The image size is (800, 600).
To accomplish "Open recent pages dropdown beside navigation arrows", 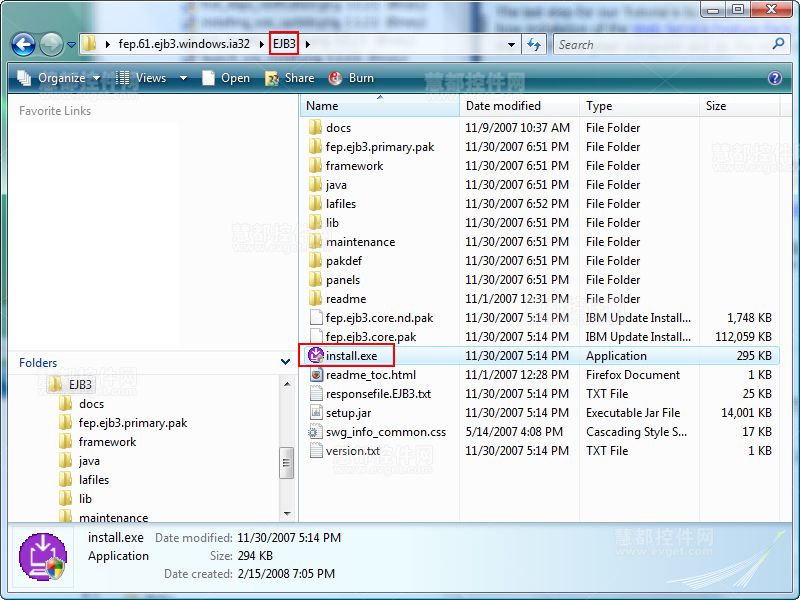I will (x=71, y=45).
